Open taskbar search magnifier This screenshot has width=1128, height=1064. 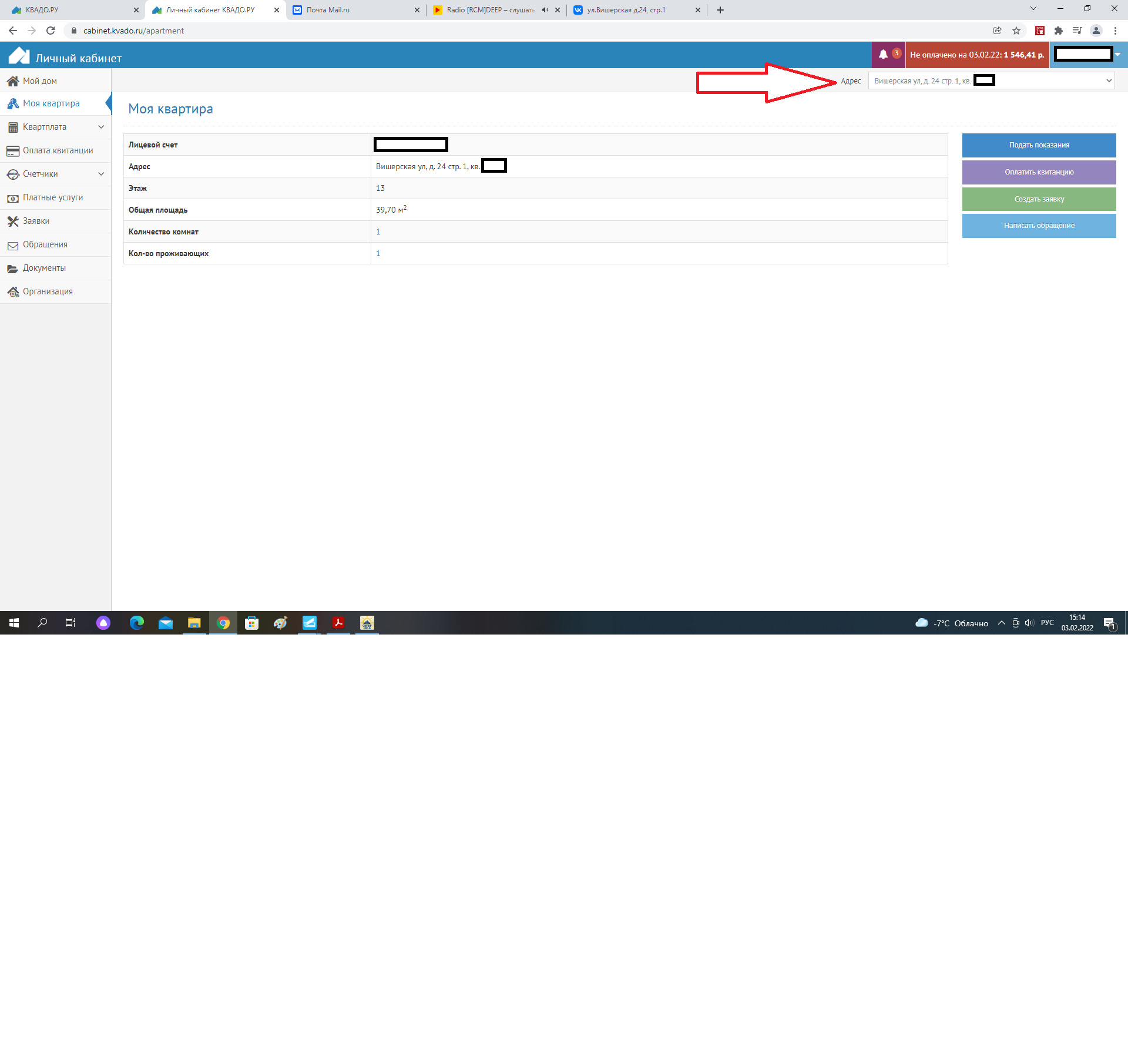42,623
